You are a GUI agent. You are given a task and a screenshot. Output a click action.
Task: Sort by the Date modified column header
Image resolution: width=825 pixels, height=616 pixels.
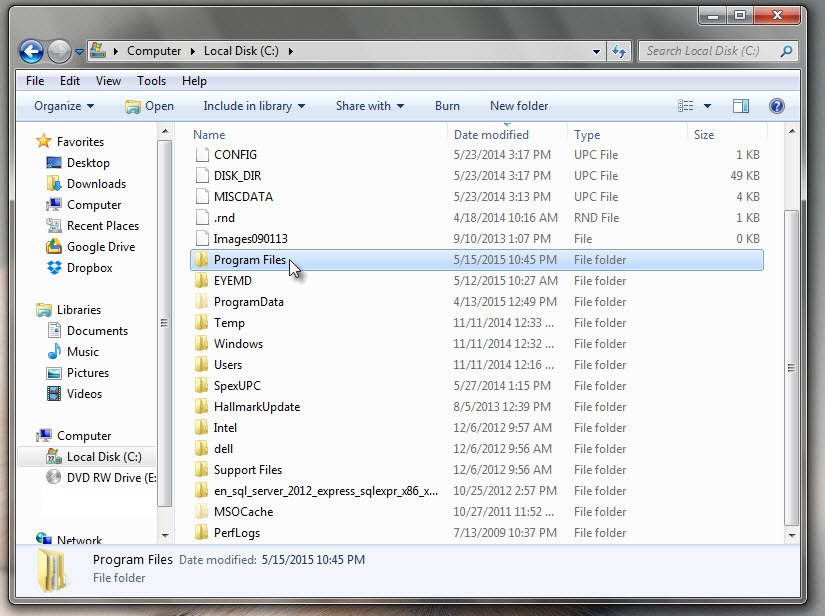tap(491, 135)
